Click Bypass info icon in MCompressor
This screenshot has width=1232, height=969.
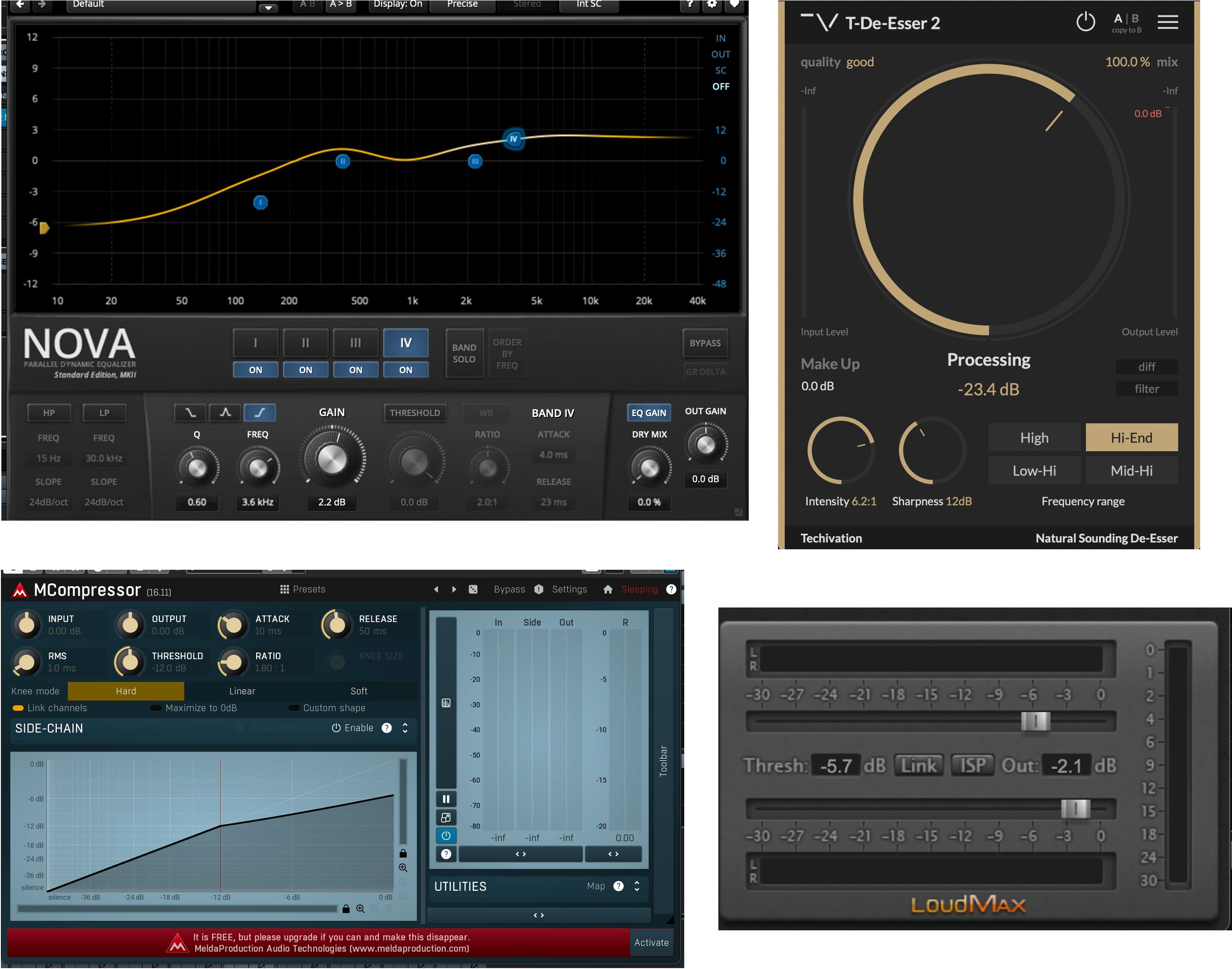click(539, 589)
